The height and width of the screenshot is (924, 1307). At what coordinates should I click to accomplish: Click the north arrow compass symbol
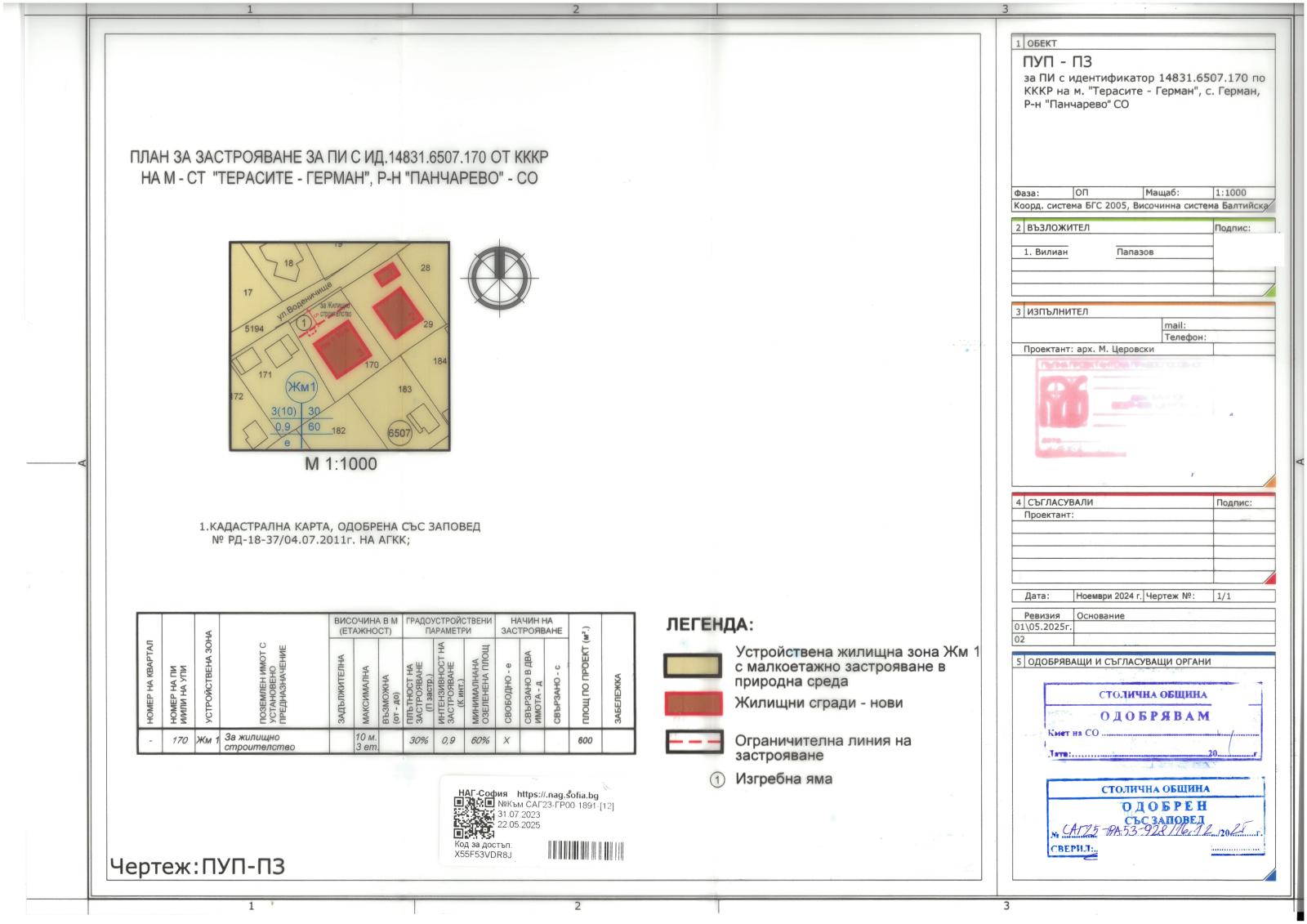pyautogui.click(x=498, y=277)
